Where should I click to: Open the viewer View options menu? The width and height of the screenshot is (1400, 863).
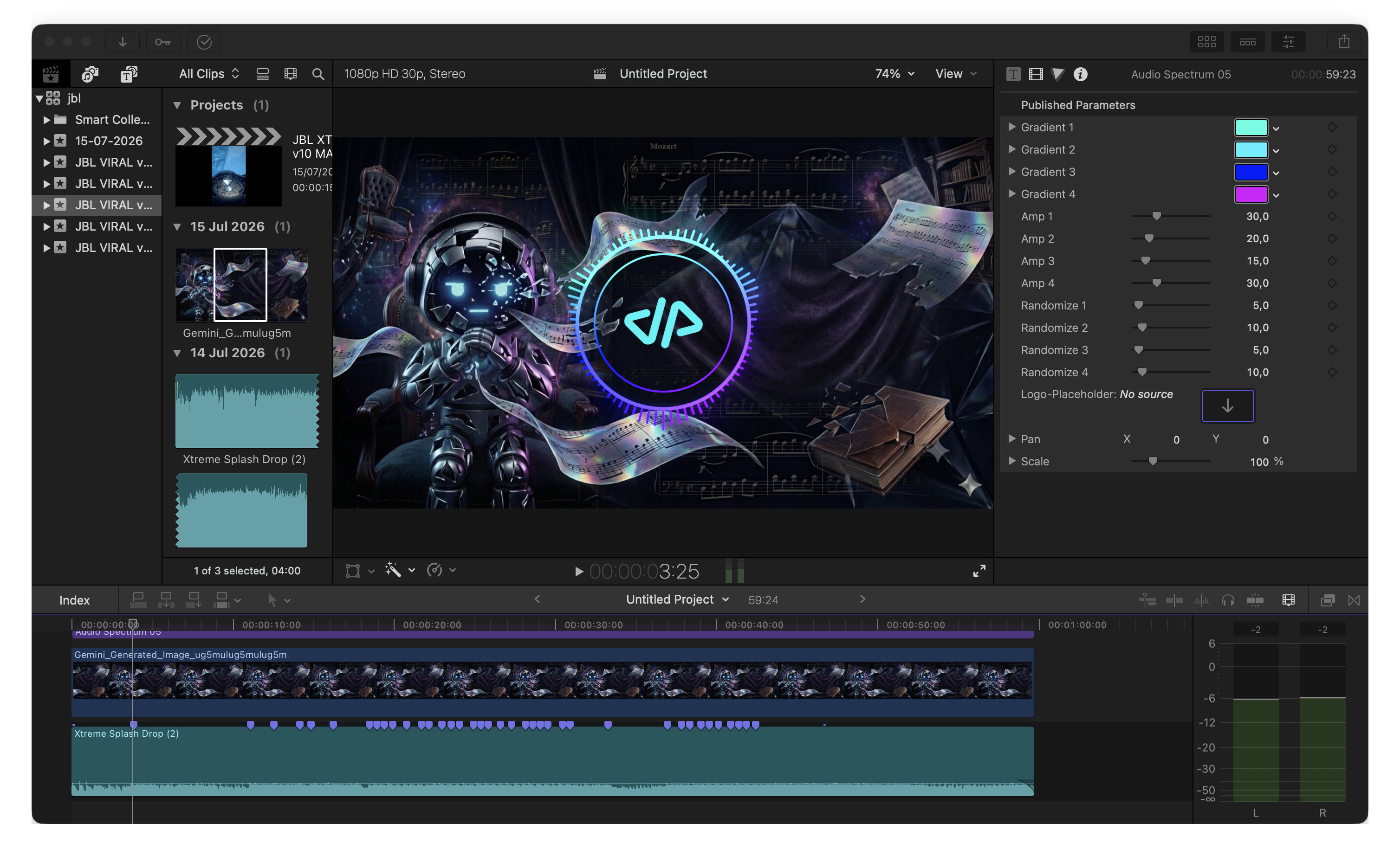pyautogui.click(x=956, y=74)
